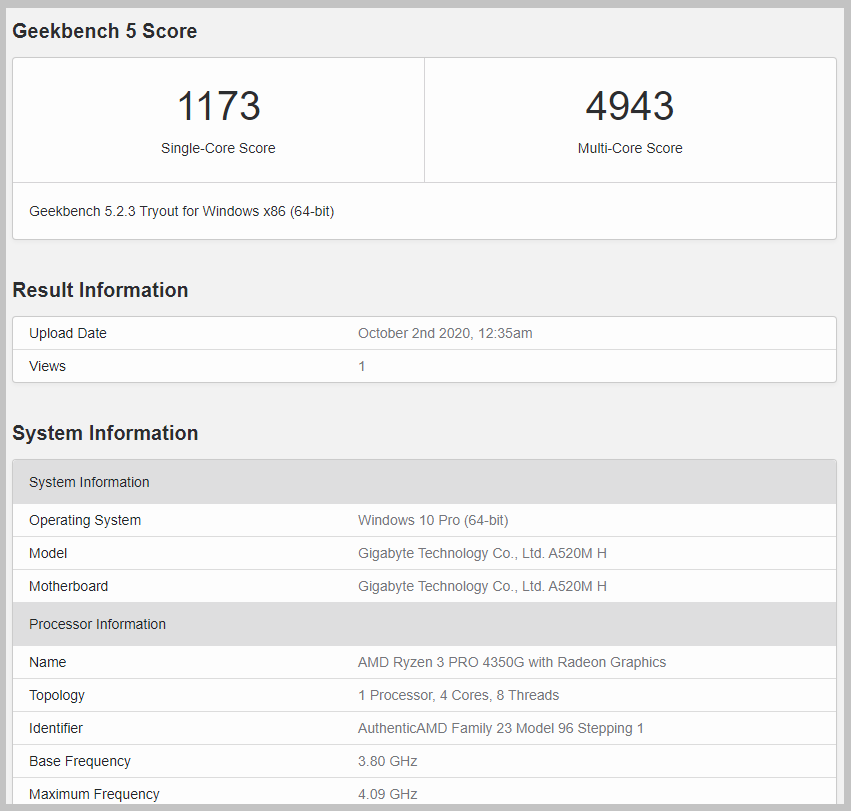Click the Base Frequency value 3.80 GHz
The width and height of the screenshot is (851, 811).
(388, 761)
